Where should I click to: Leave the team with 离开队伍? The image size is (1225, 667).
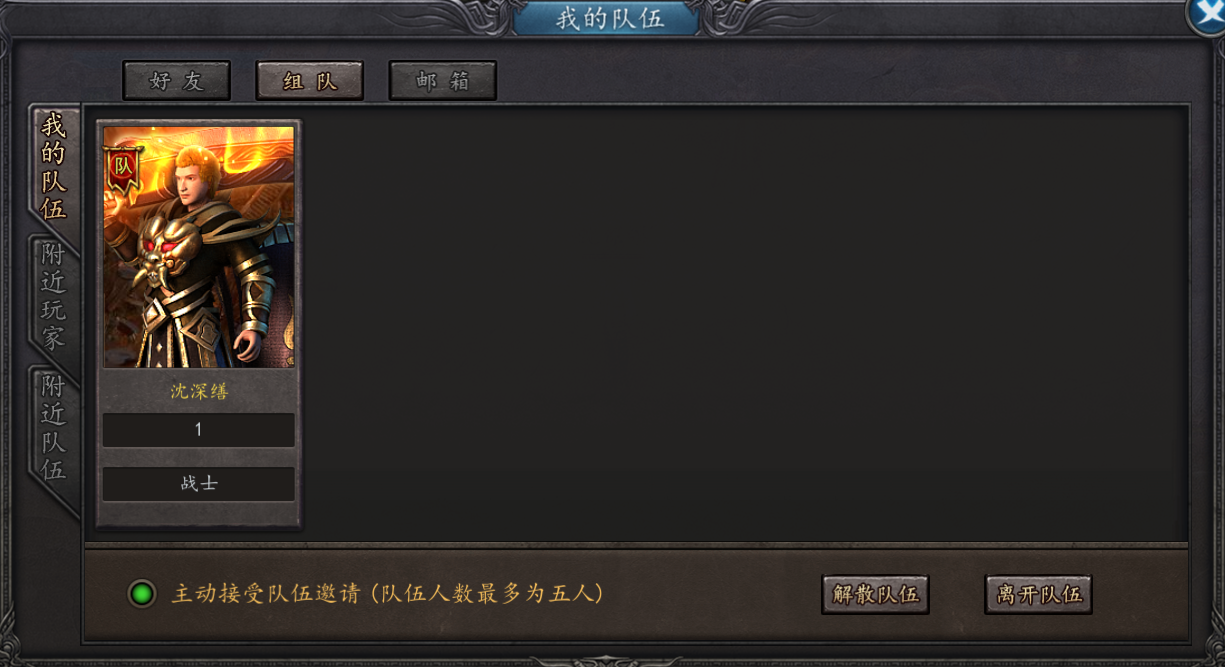click(1039, 594)
